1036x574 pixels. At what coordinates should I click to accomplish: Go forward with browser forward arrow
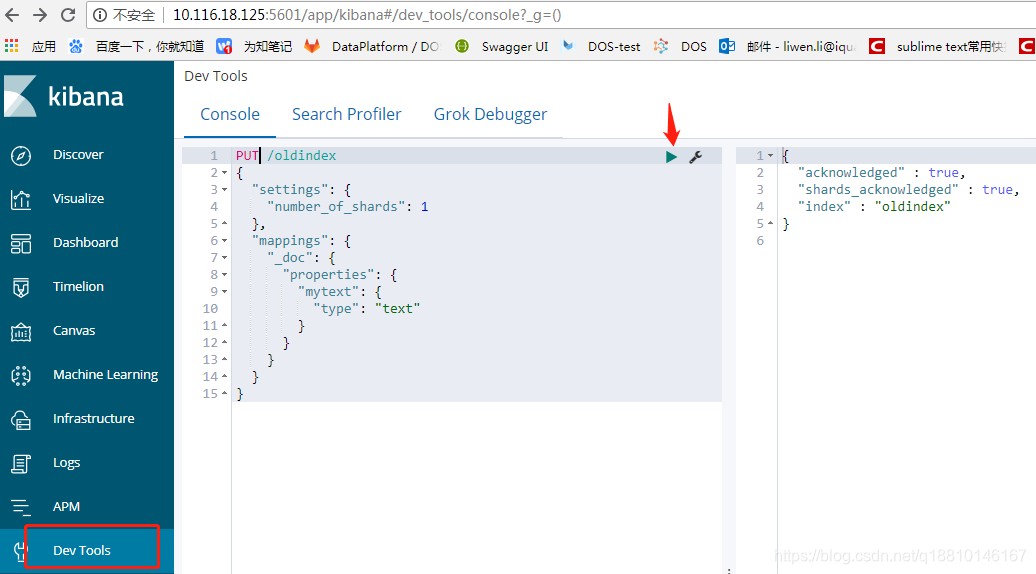40,15
